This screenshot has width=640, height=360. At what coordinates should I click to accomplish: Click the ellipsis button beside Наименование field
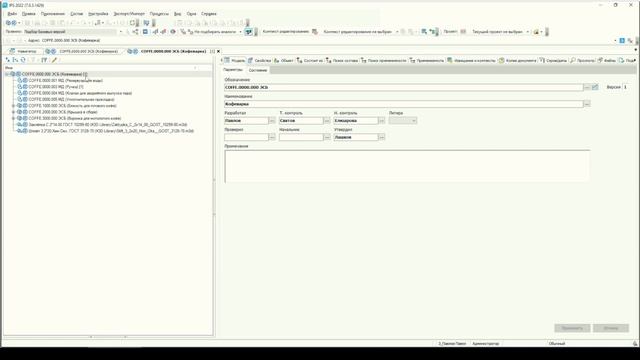pos(587,104)
